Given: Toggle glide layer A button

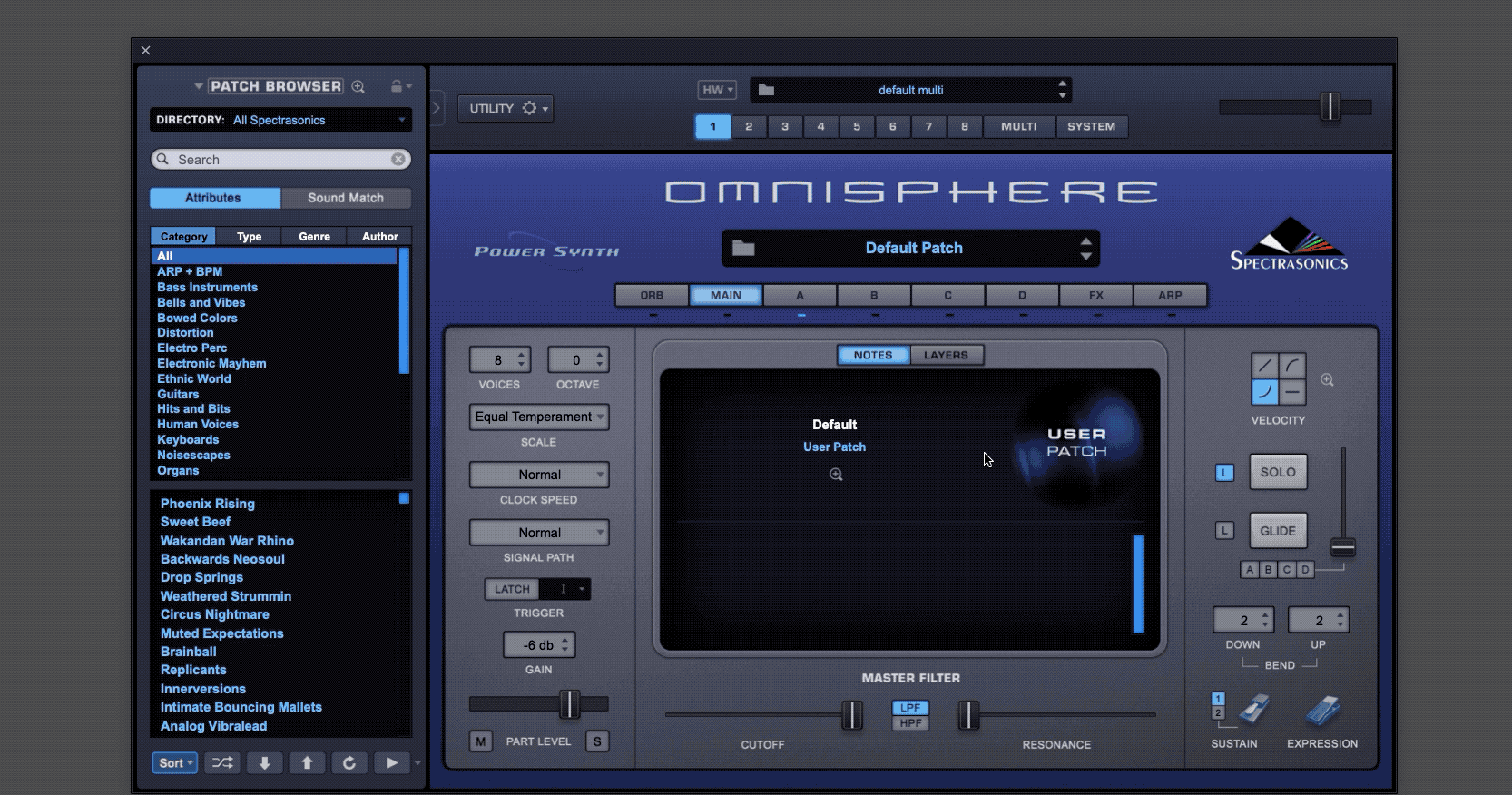Looking at the screenshot, I should [1250, 570].
